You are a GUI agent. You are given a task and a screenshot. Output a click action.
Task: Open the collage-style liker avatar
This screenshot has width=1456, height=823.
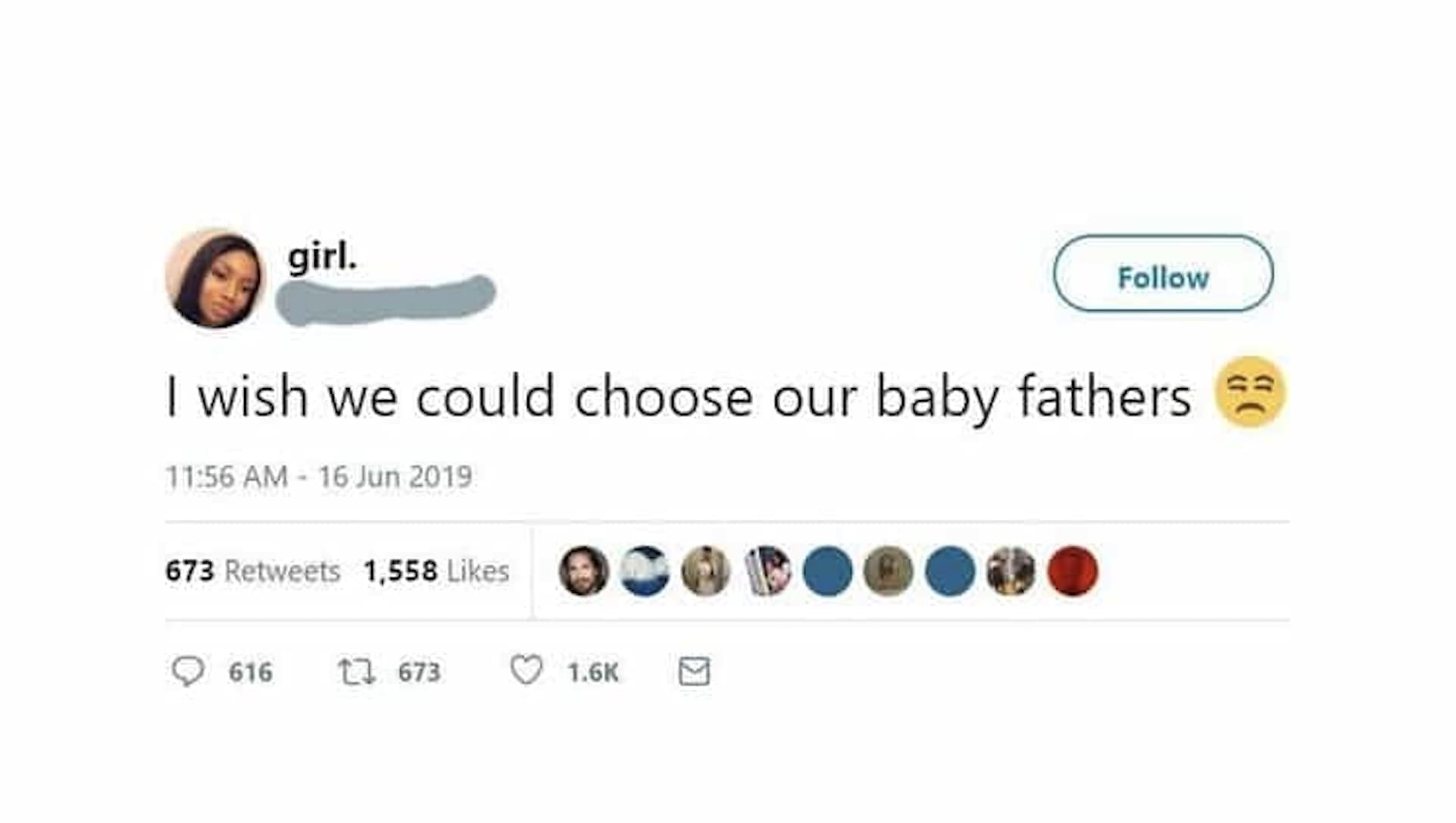coord(767,571)
